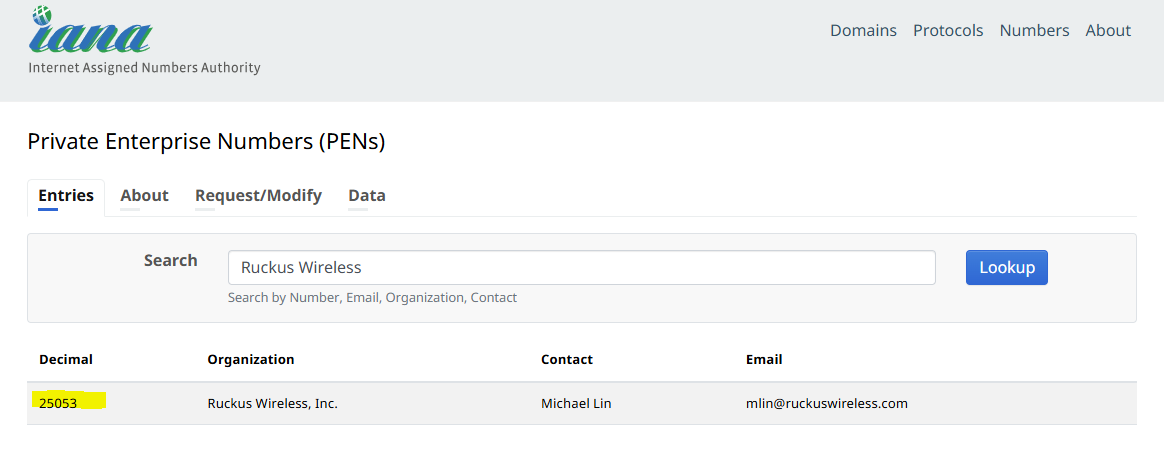1164x461 pixels.
Task: Open the Numbers link in top navigation
Action: click(x=1034, y=31)
